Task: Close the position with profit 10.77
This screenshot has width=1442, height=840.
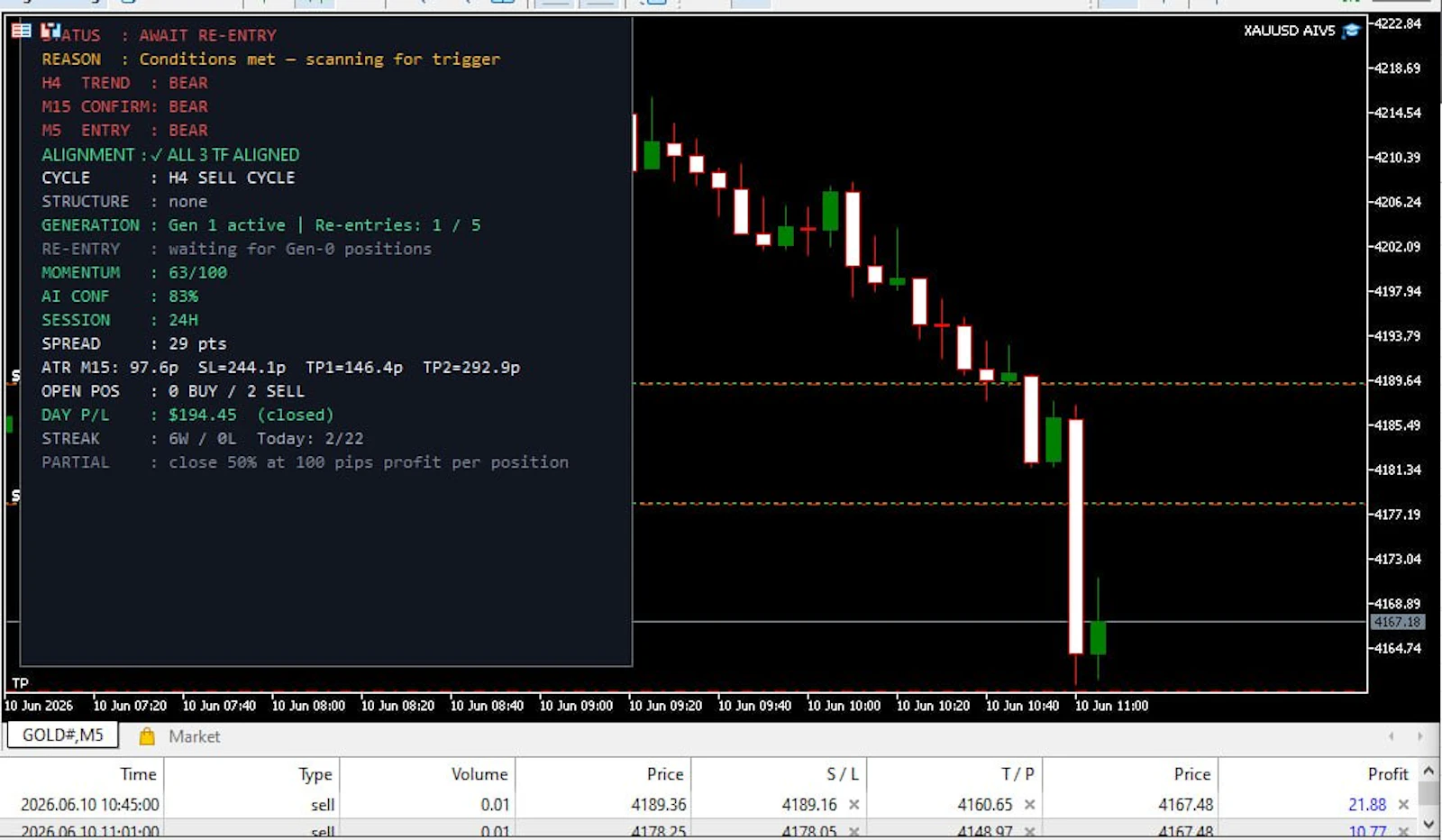Action: (x=1403, y=831)
